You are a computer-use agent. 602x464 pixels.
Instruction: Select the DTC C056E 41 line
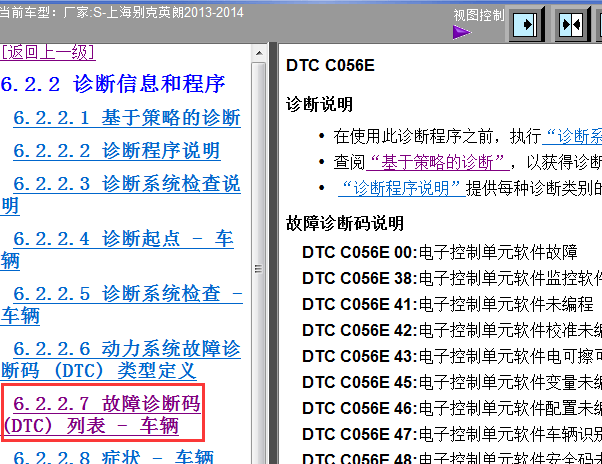(448, 304)
